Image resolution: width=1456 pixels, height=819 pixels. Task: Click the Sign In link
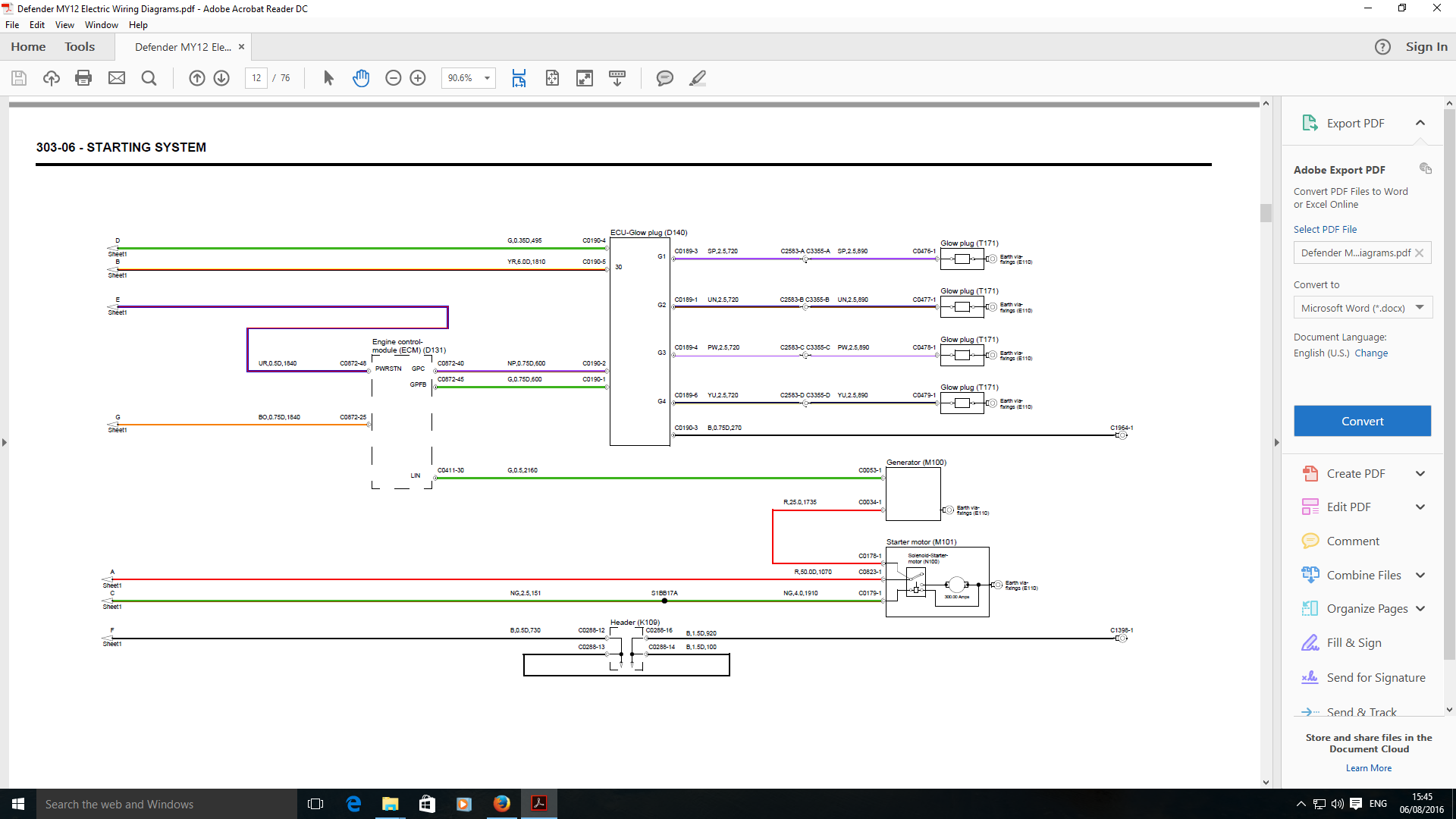[1426, 47]
